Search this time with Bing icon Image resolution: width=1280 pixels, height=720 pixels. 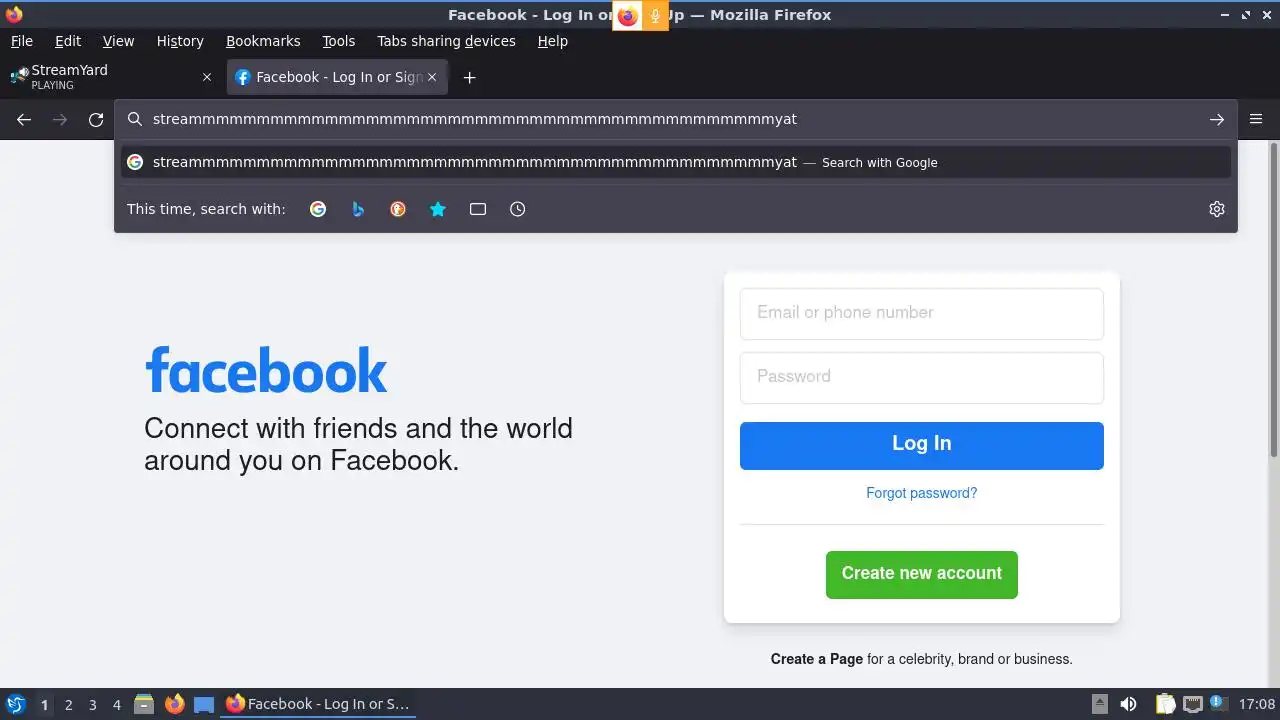[358, 209]
